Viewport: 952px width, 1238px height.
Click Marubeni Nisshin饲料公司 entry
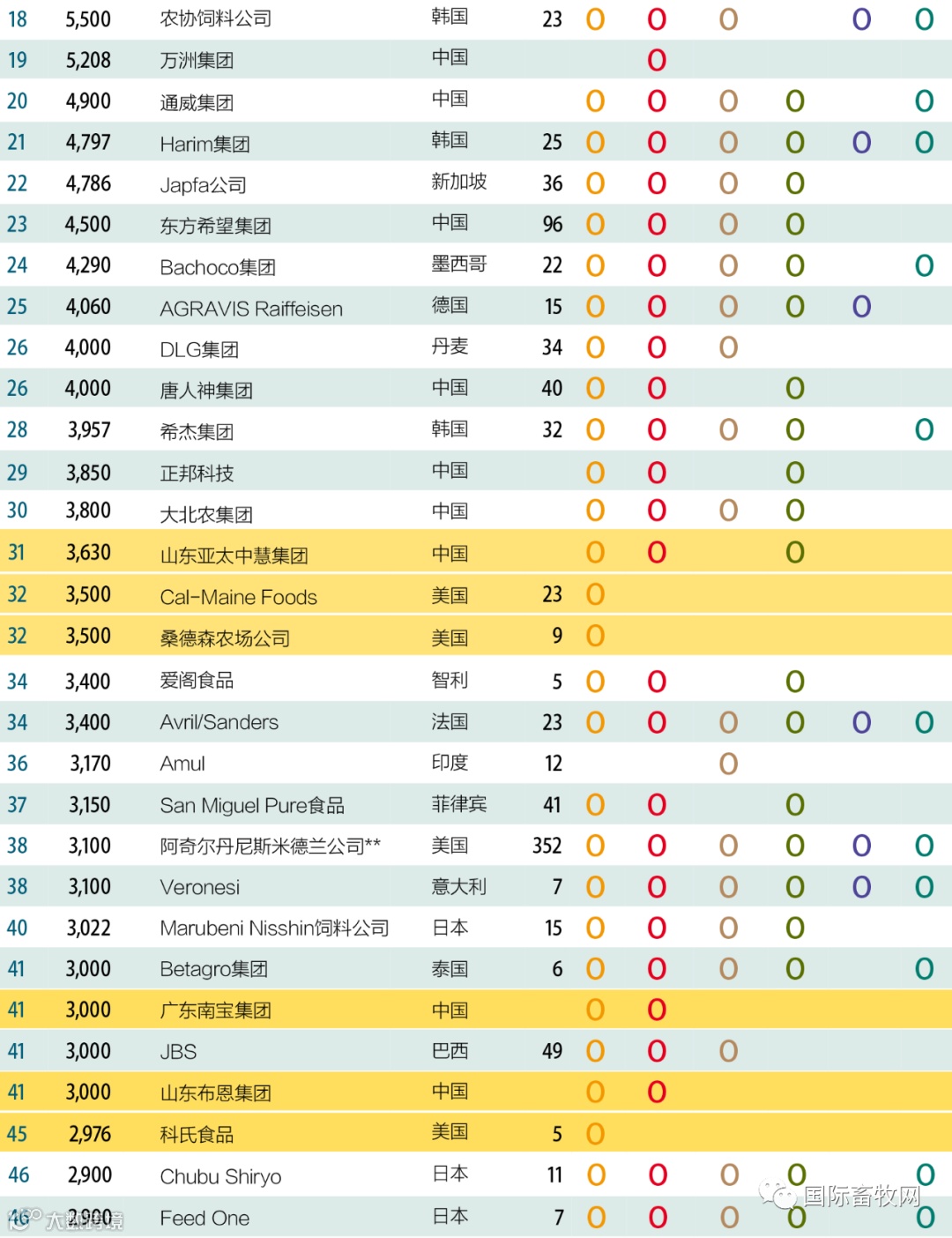point(274,928)
